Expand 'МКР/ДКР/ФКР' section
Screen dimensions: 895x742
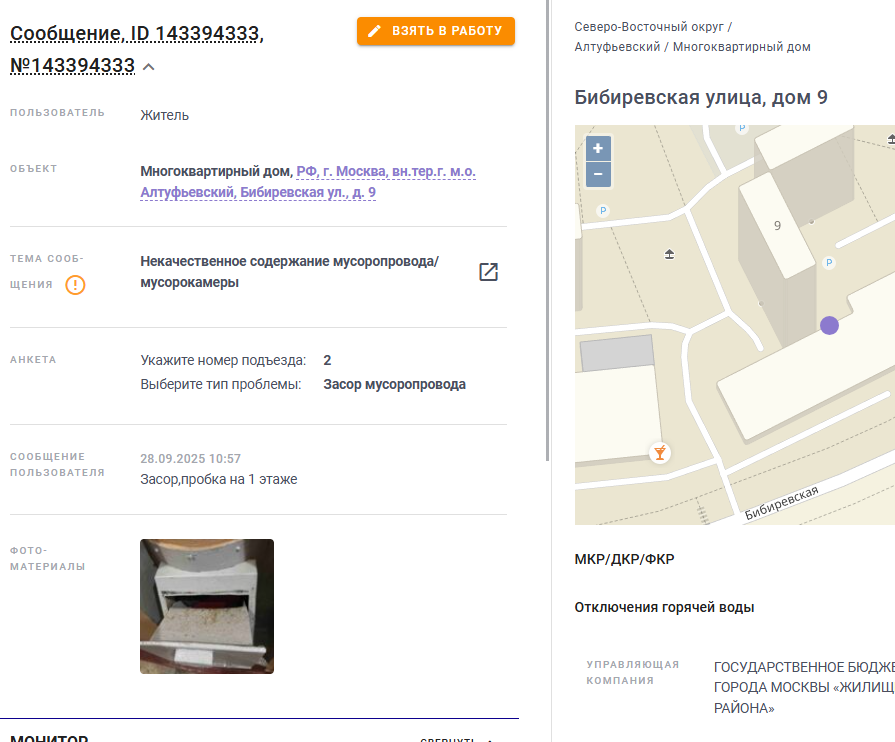[x=624, y=559]
